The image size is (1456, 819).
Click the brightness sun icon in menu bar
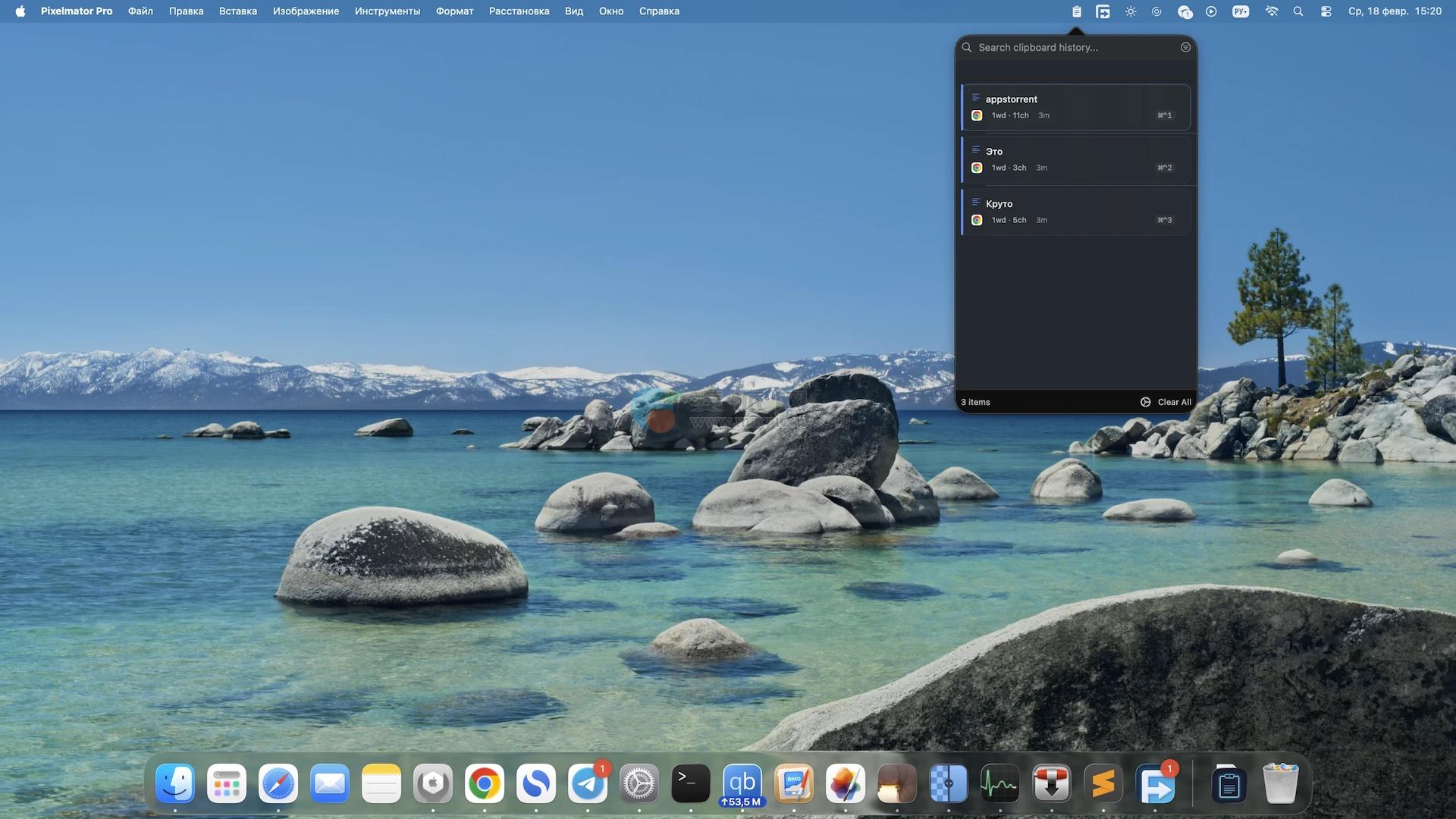point(1131,11)
